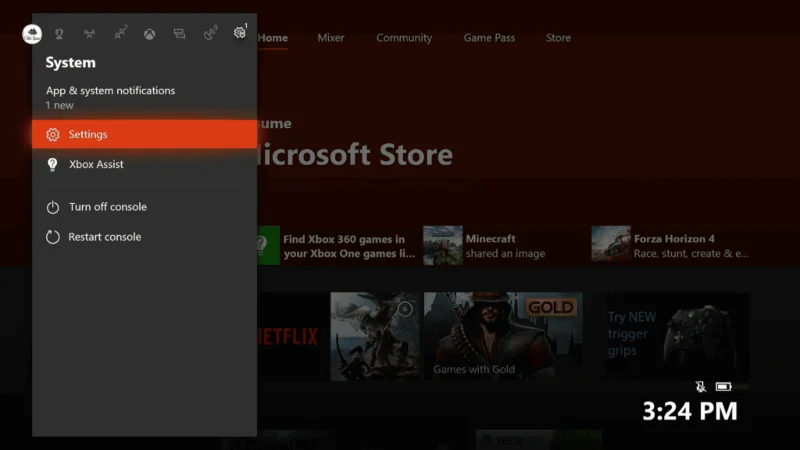Click the GOLD badge on tile

[551, 307]
